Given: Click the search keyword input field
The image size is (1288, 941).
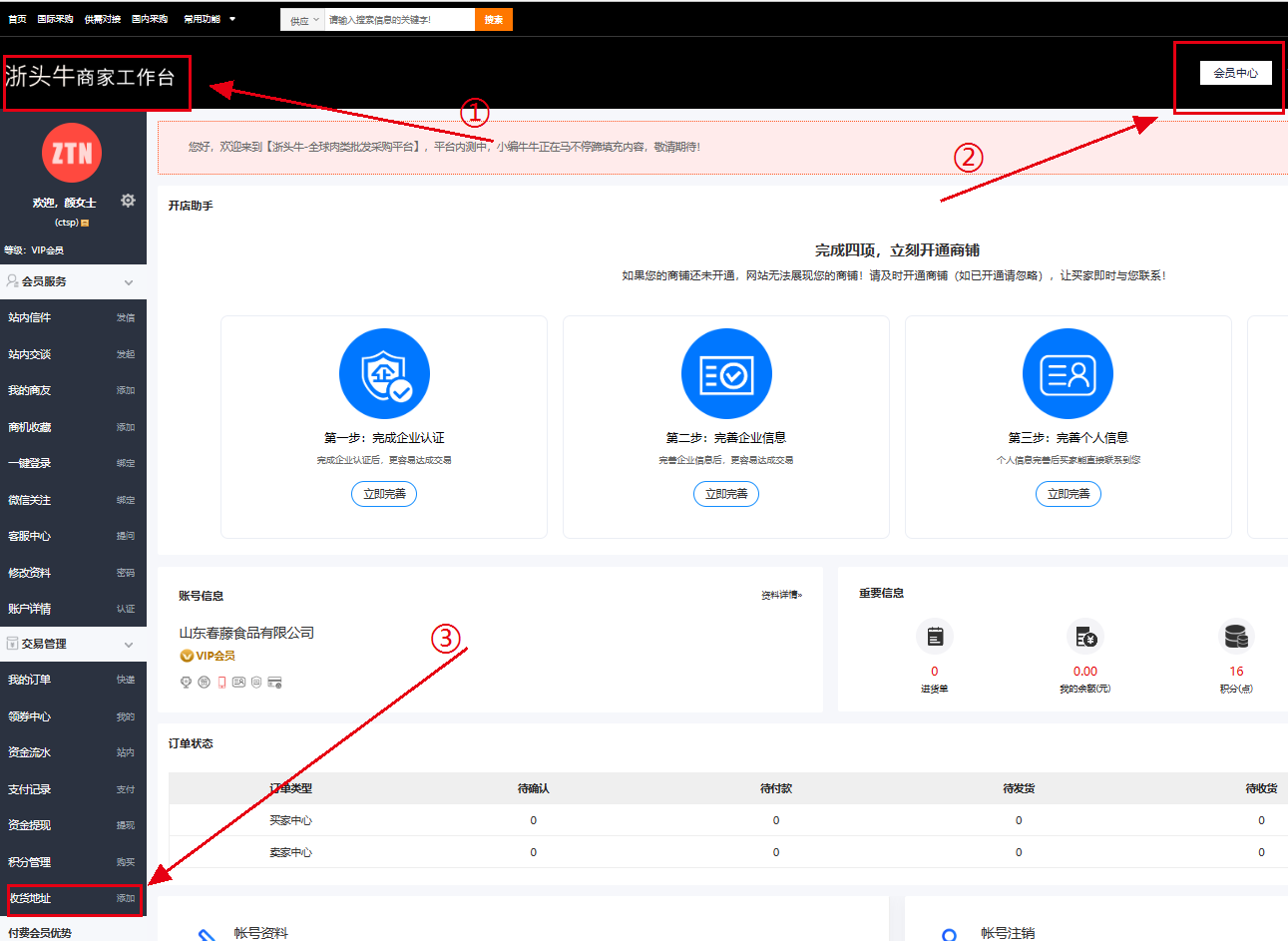Looking at the screenshot, I should click(399, 20).
